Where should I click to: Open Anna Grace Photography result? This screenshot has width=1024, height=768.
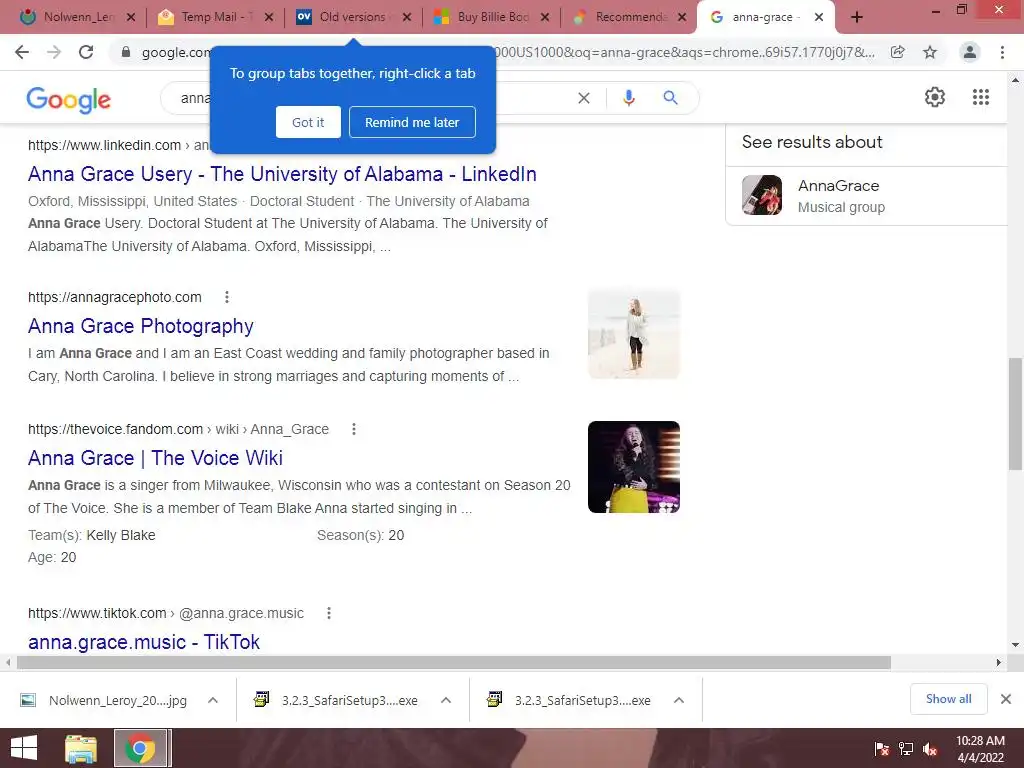140,326
